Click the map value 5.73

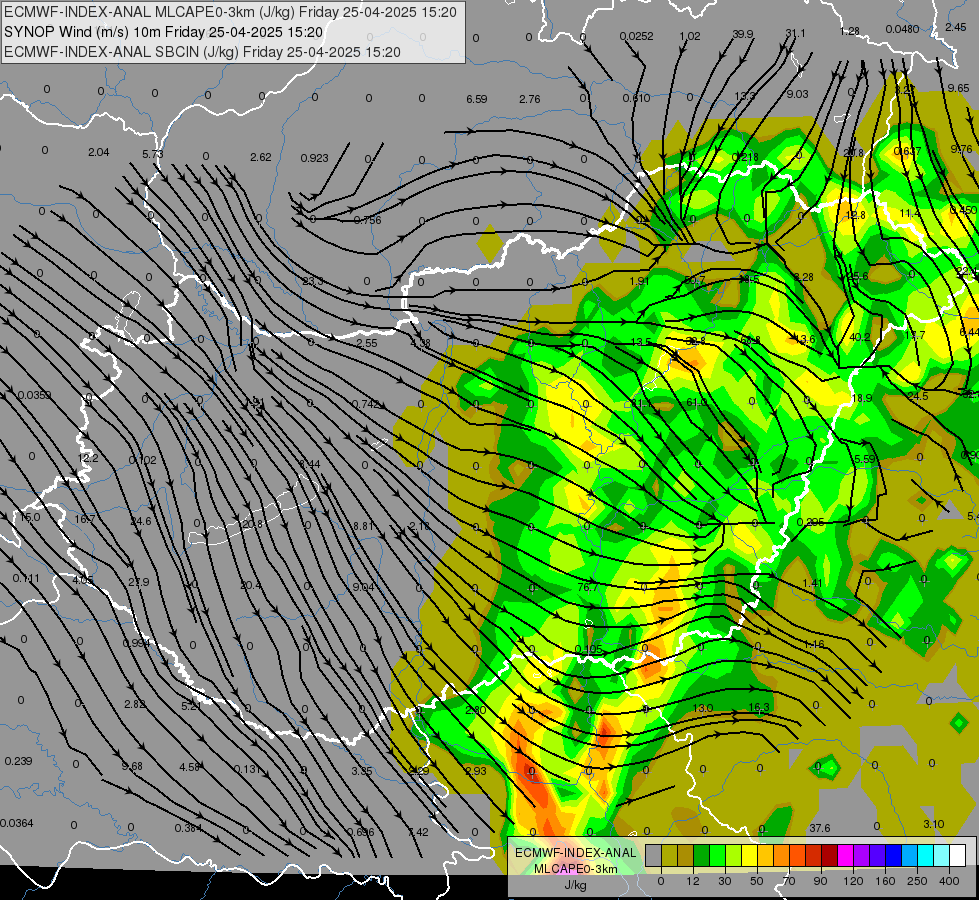(x=152, y=154)
